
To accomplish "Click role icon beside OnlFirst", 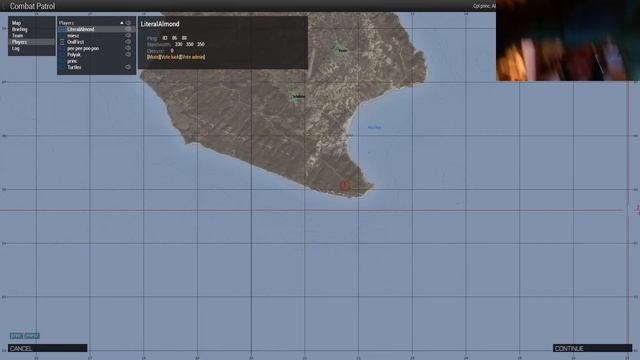I will 62,42.
